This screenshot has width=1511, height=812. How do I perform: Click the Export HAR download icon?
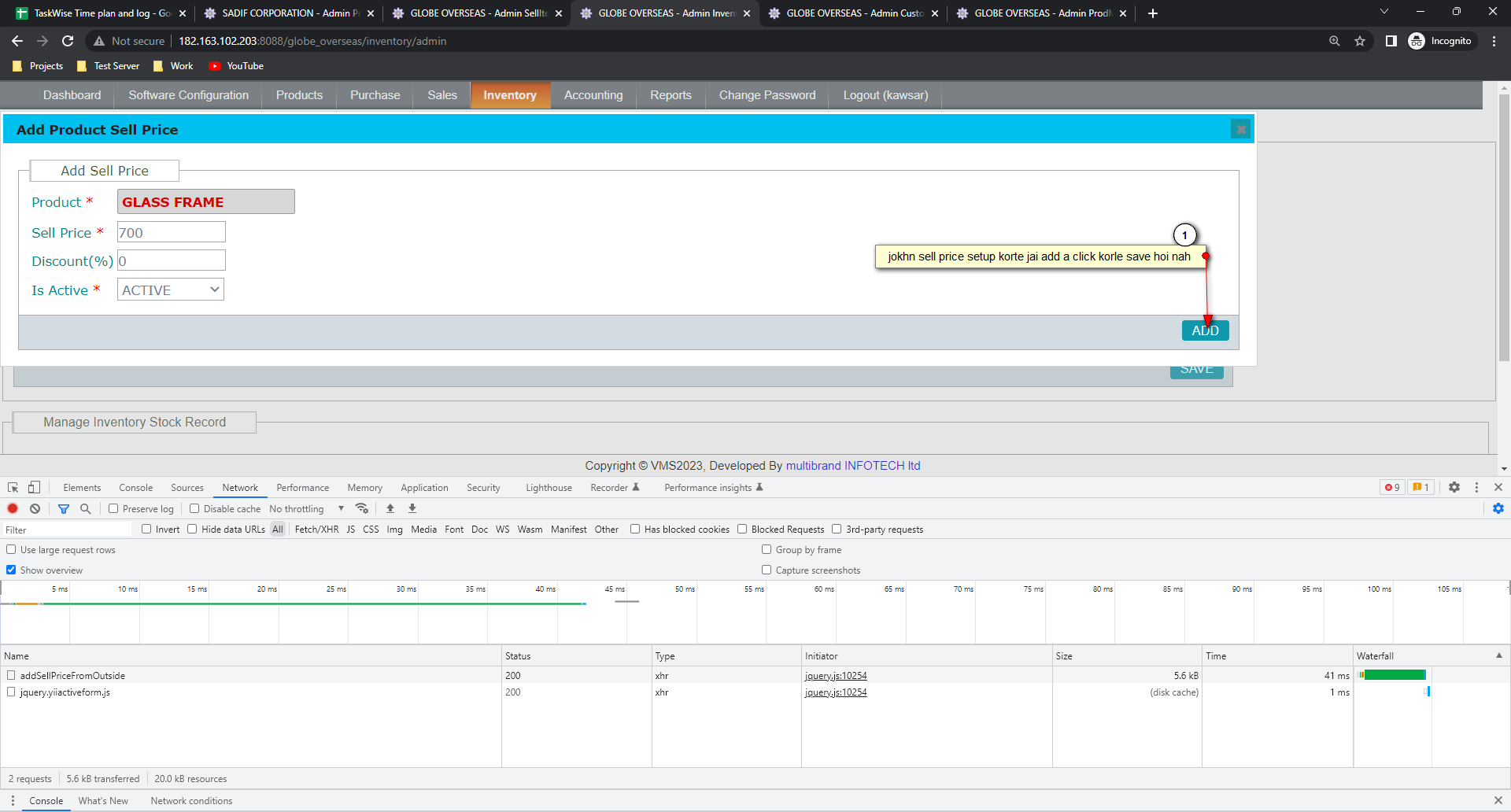(x=412, y=509)
